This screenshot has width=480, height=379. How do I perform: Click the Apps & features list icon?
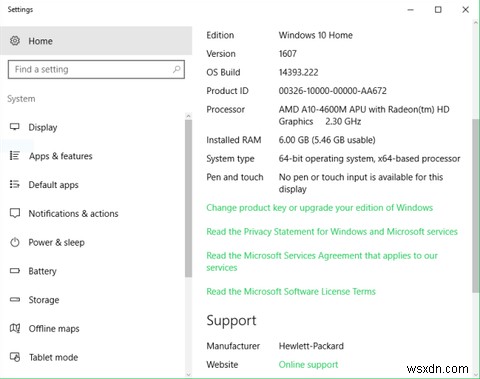[15, 155]
